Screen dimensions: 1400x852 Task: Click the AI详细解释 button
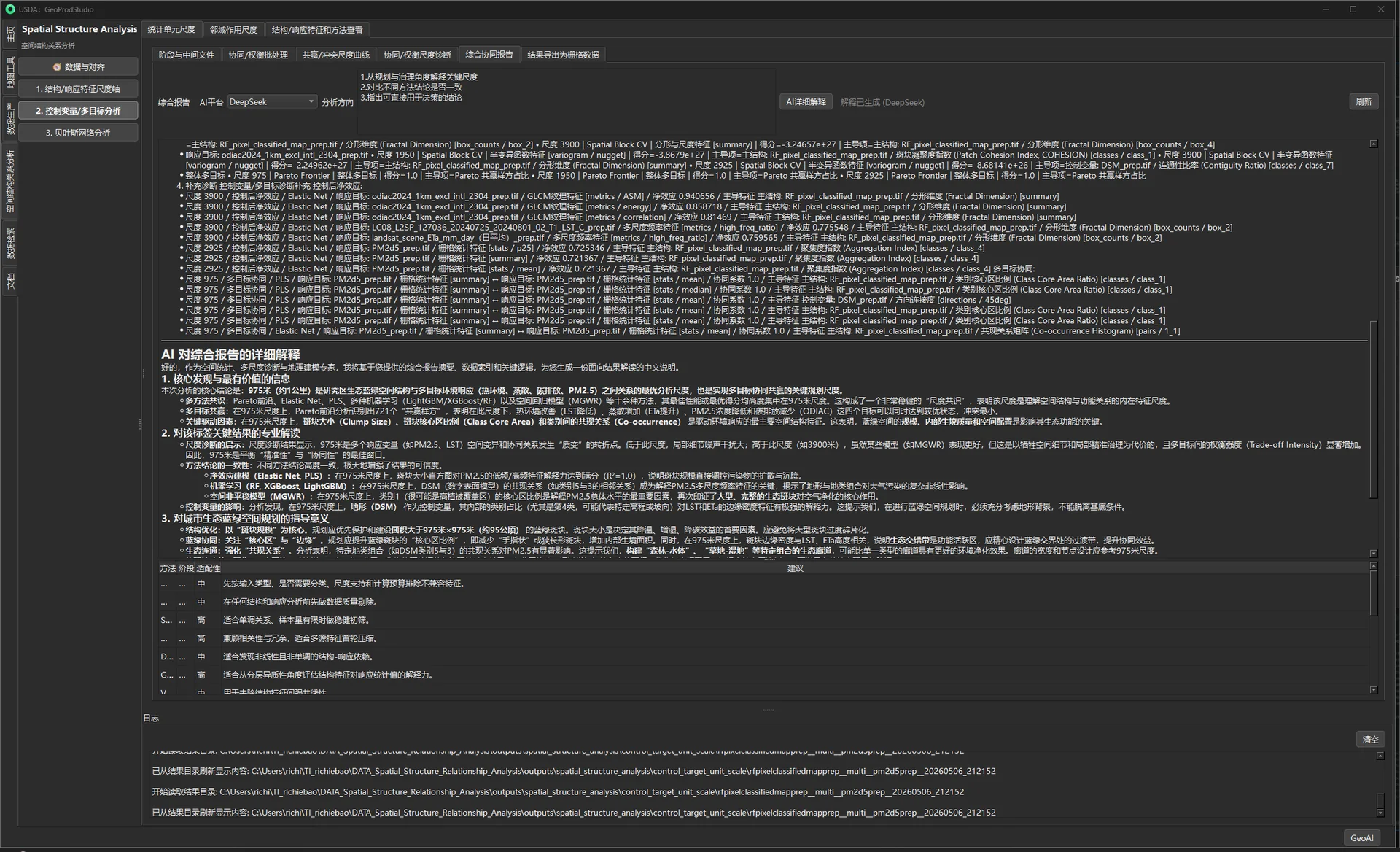pyautogui.click(x=806, y=102)
